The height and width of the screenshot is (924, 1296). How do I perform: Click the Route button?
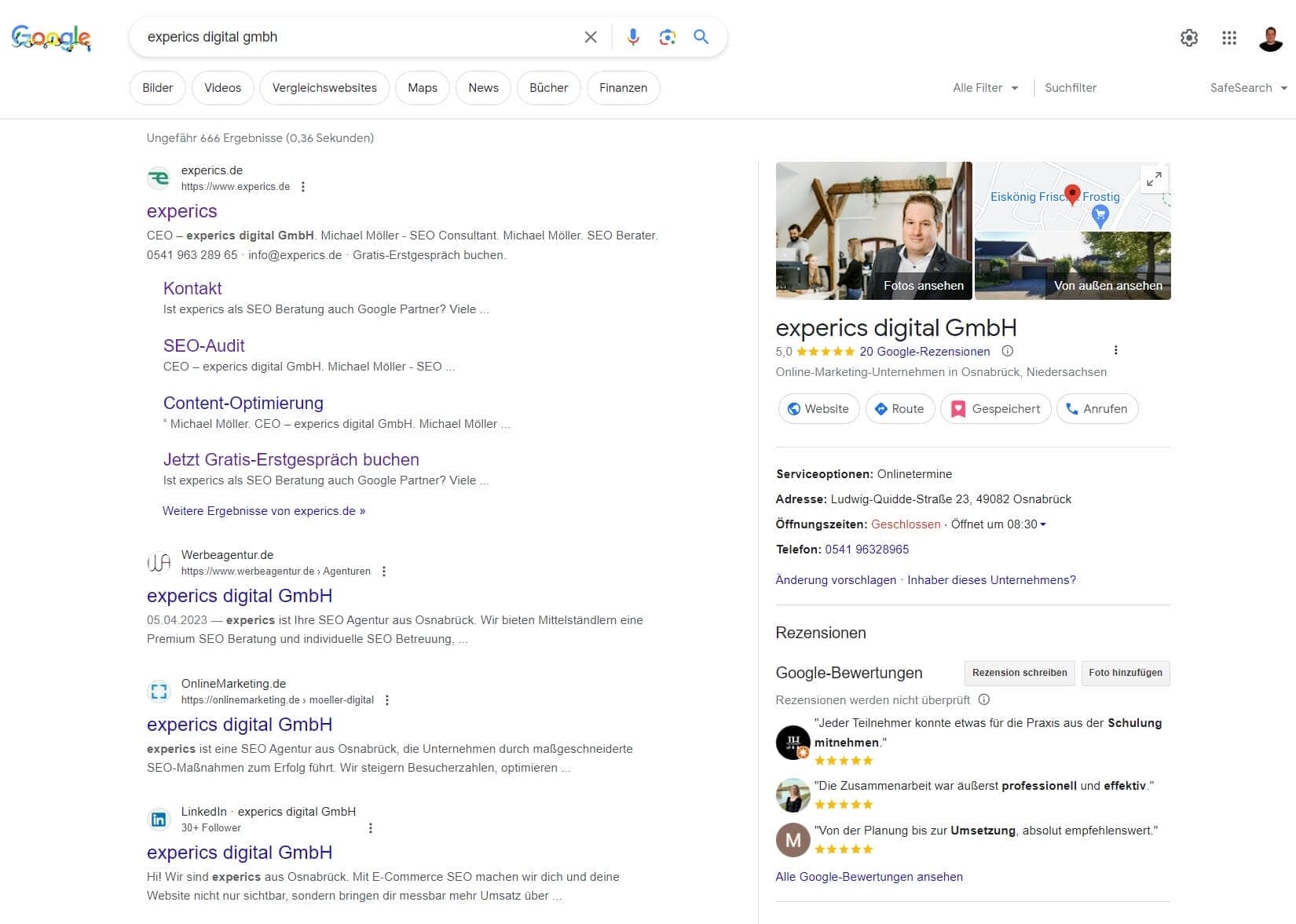(900, 409)
